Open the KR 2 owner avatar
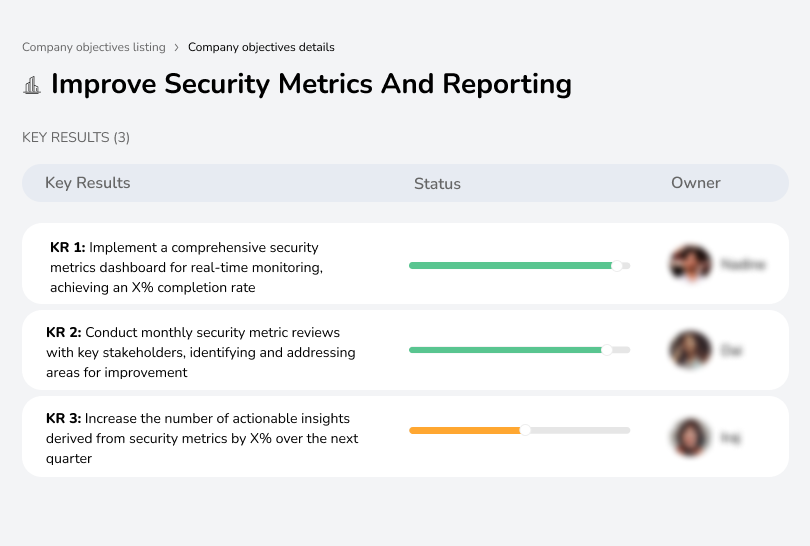This screenshot has height=546, width=810. click(690, 349)
